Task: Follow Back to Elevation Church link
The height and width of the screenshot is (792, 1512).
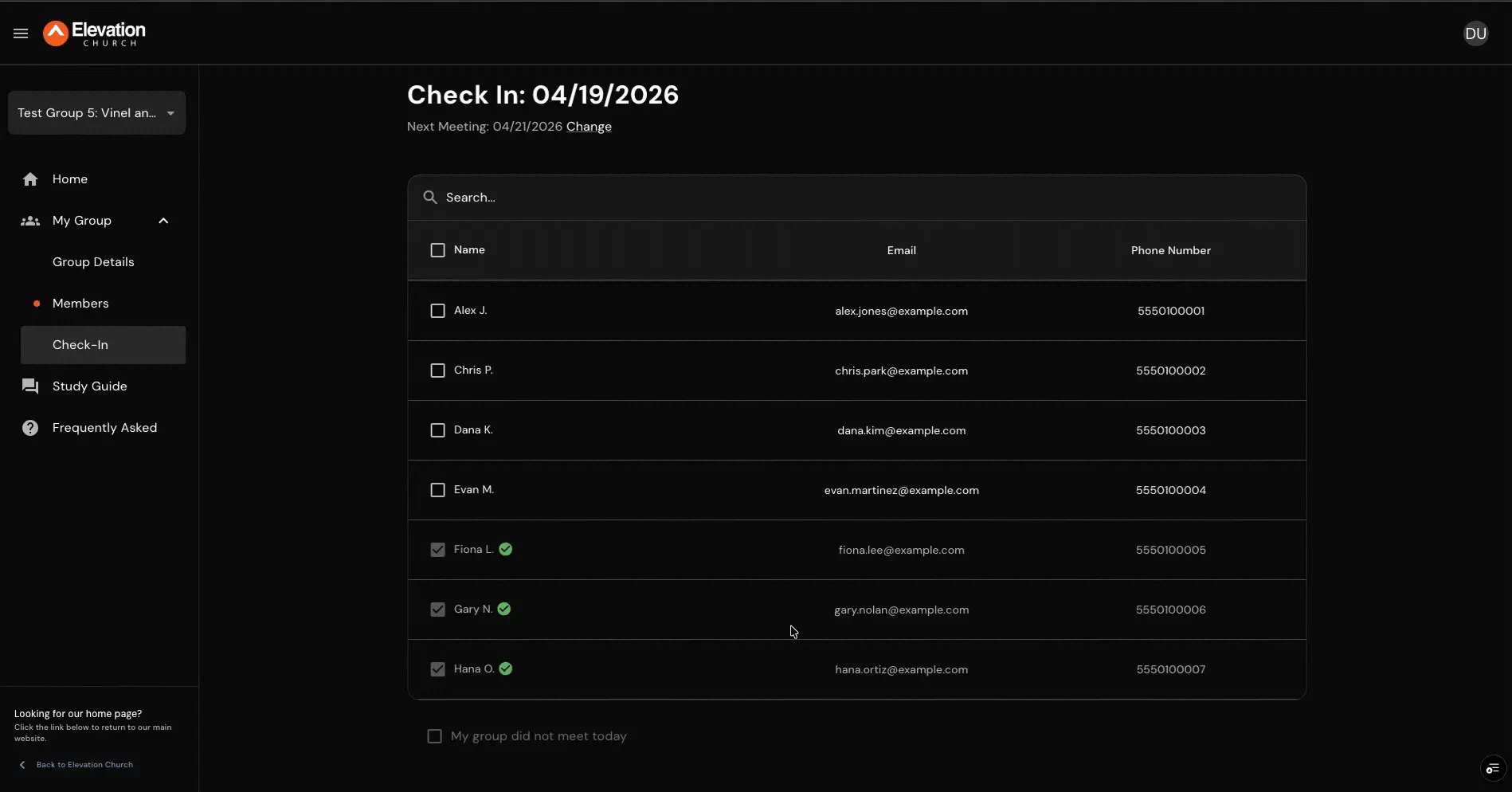Action: [84, 765]
